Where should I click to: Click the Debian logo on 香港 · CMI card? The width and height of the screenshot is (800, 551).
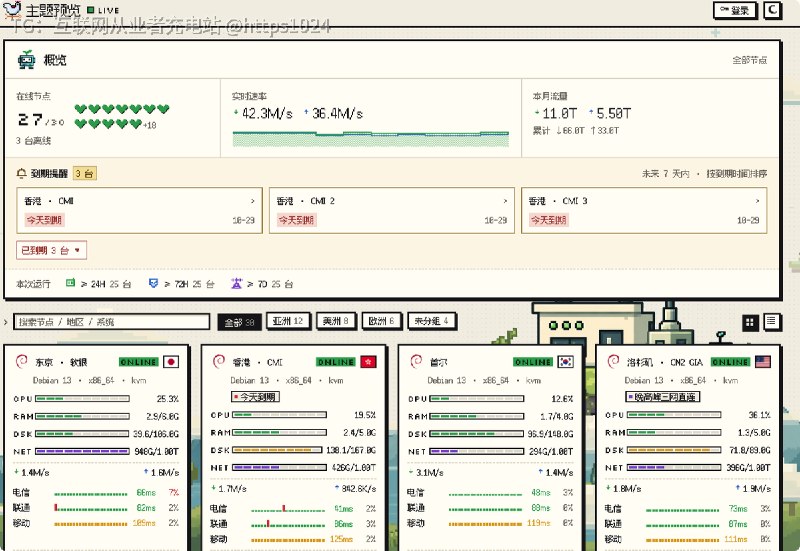click(x=218, y=362)
